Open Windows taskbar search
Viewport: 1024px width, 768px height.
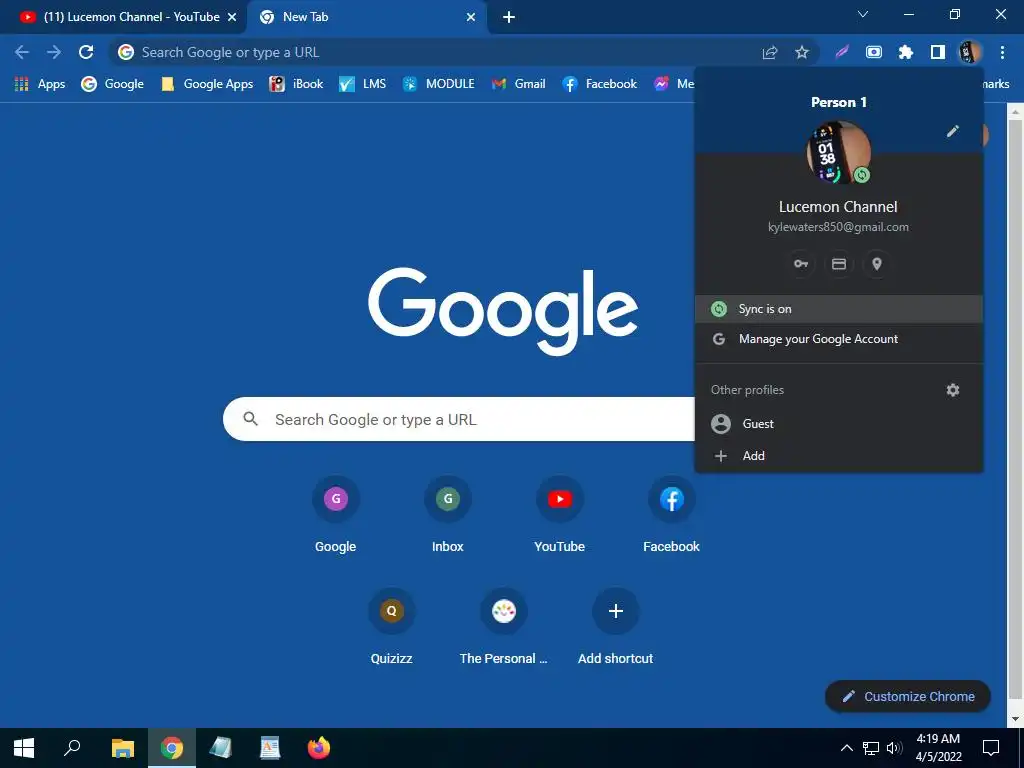click(72, 748)
